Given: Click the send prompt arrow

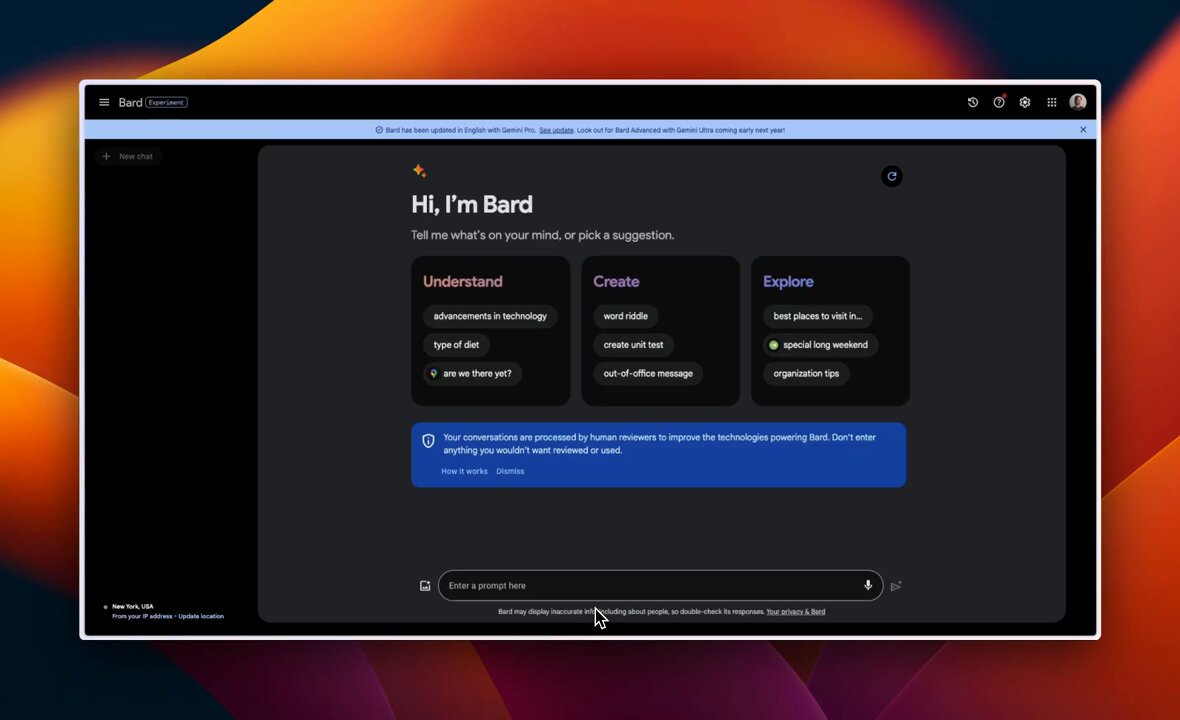Looking at the screenshot, I should (x=896, y=586).
